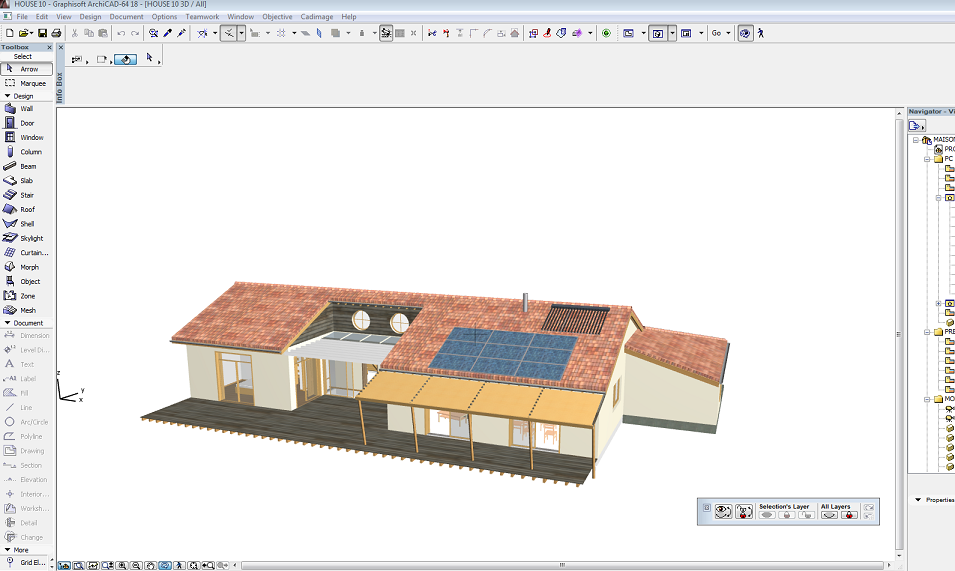Click the Save icon in toolbar

(41, 33)
